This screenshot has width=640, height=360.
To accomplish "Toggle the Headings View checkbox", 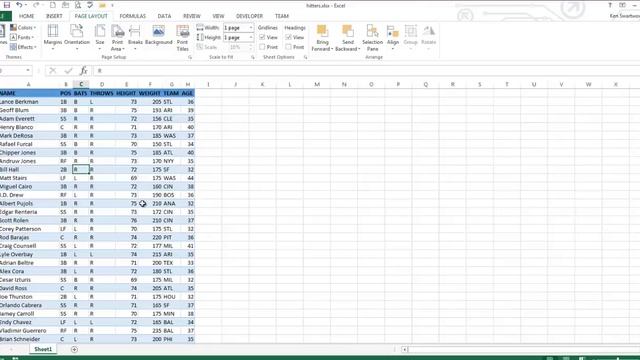I will tap(289, 37).
